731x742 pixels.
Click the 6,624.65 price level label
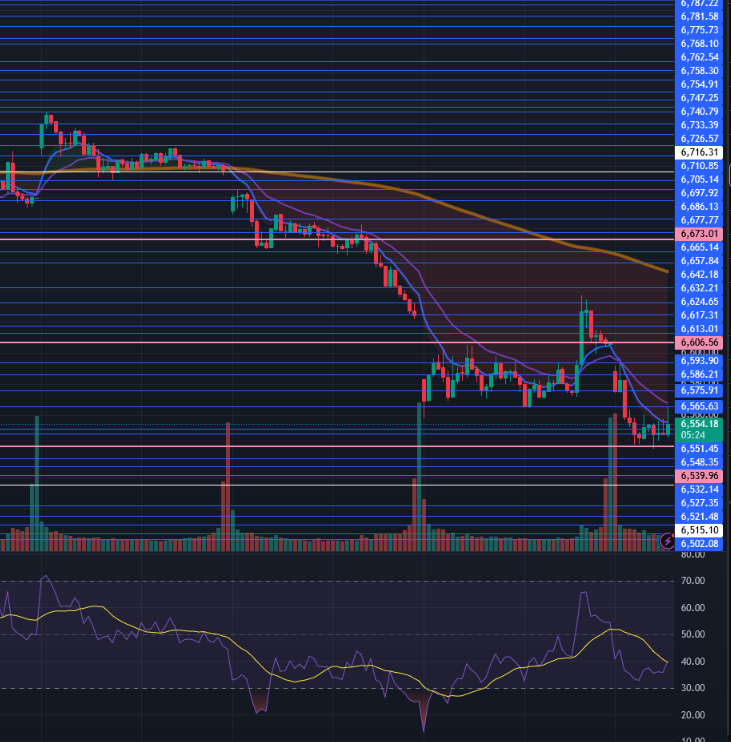point(699,302)
